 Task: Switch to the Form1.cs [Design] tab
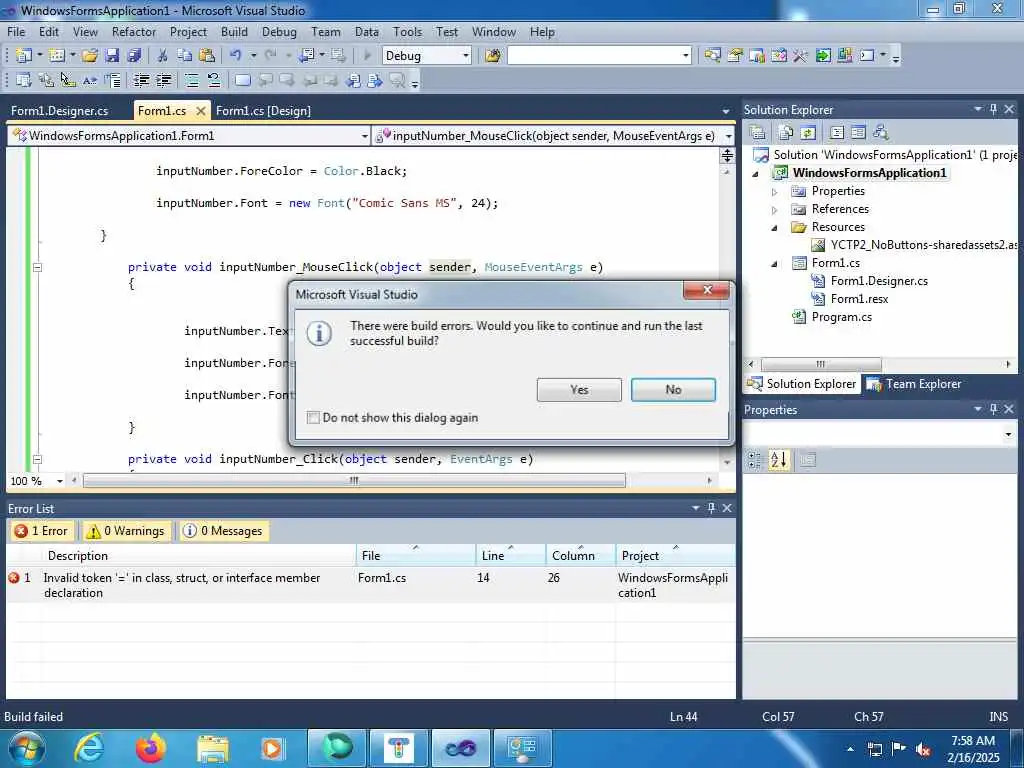pyautogui.click(x=263, y=110)
